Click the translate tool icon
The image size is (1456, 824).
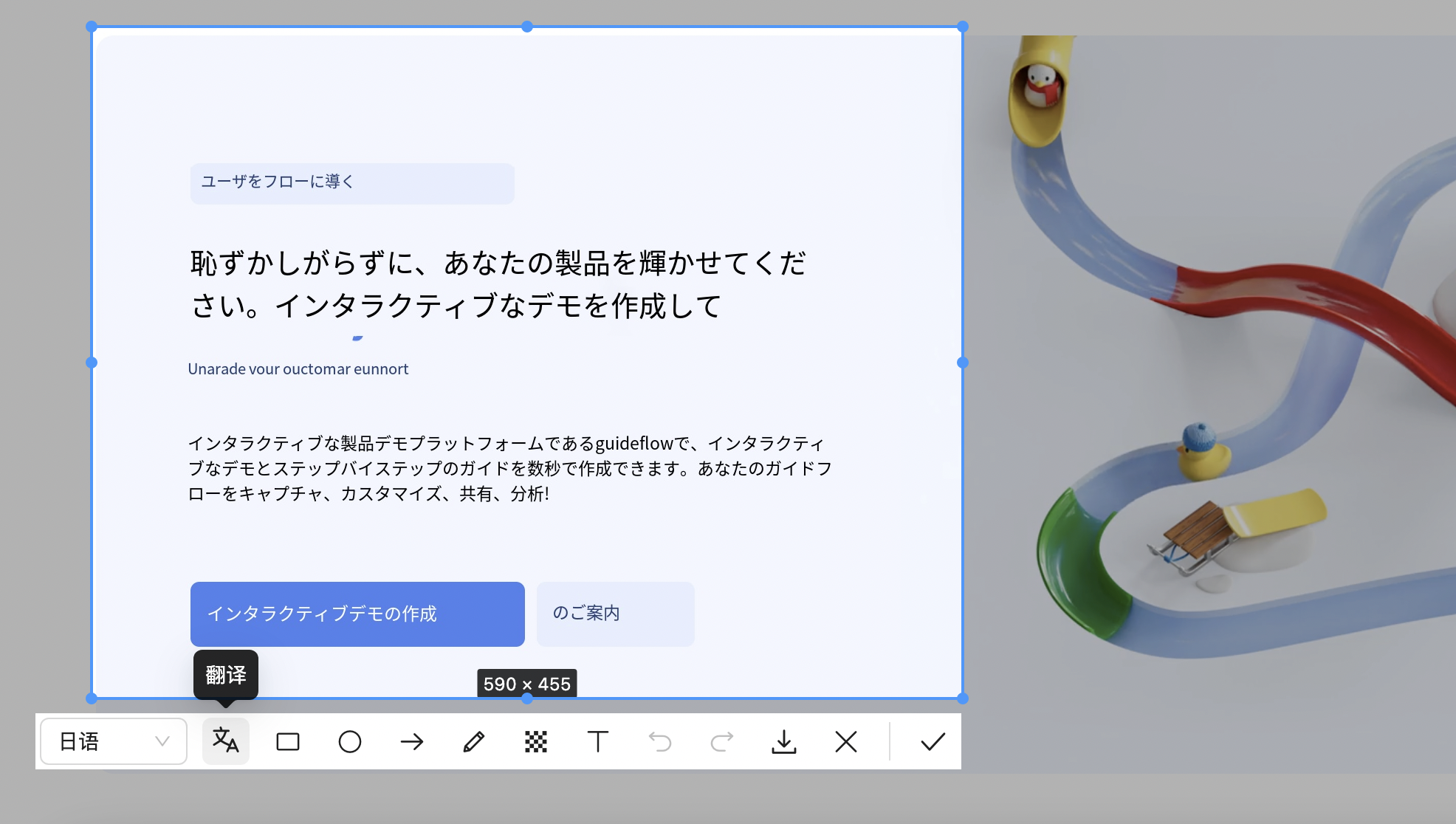225,741
